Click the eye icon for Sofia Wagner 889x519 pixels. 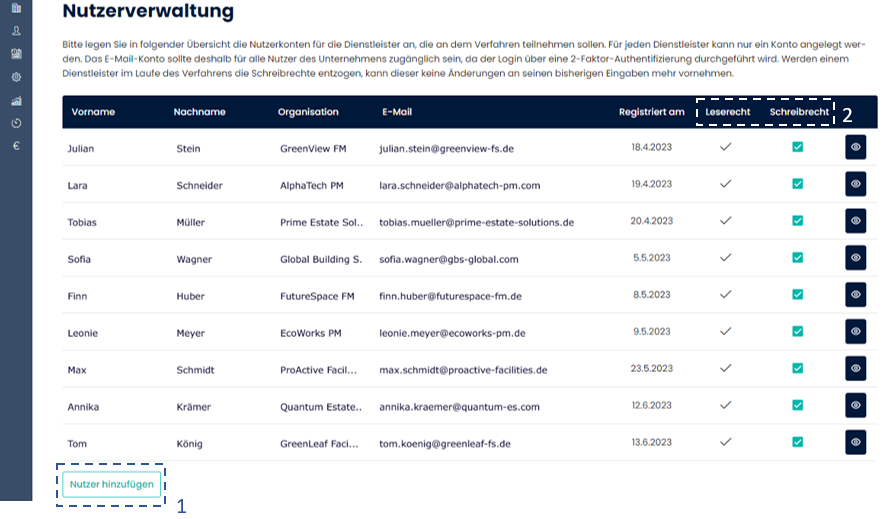pyautogui.click(x=855, y=258)
